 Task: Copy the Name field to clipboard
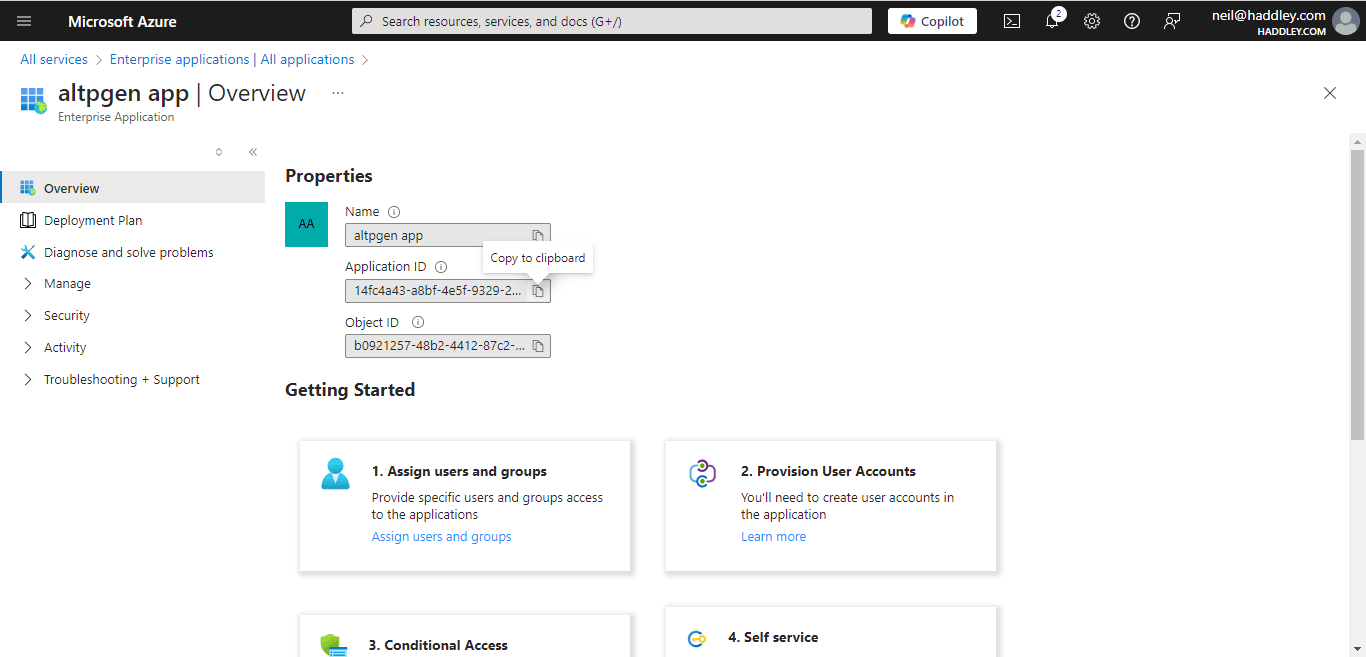click(538, 236)
